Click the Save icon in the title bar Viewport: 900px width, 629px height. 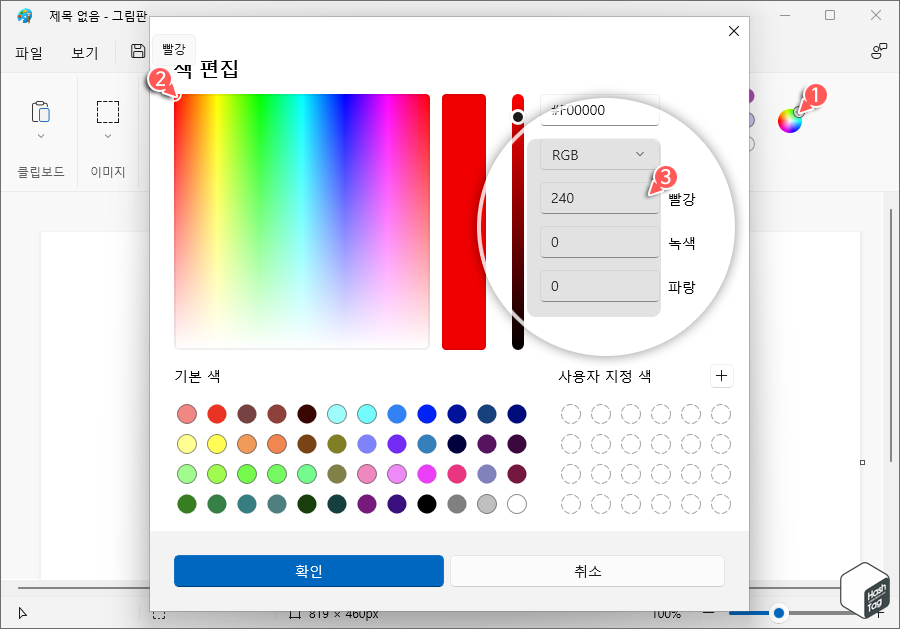(137, 51)
